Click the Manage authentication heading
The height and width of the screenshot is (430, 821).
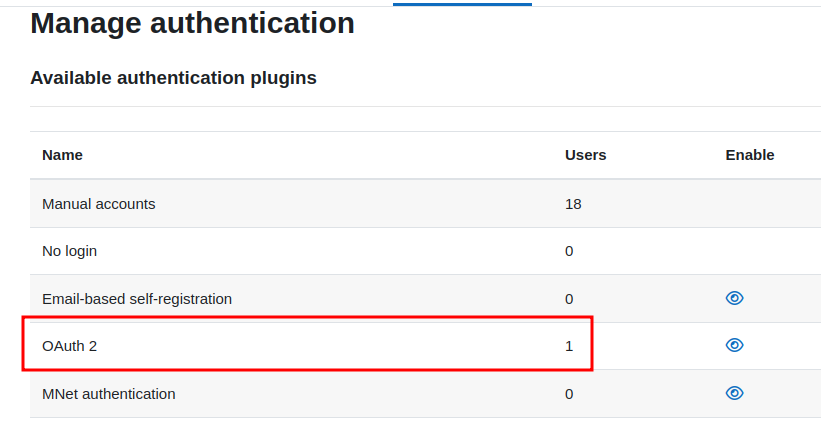[192, 23]
